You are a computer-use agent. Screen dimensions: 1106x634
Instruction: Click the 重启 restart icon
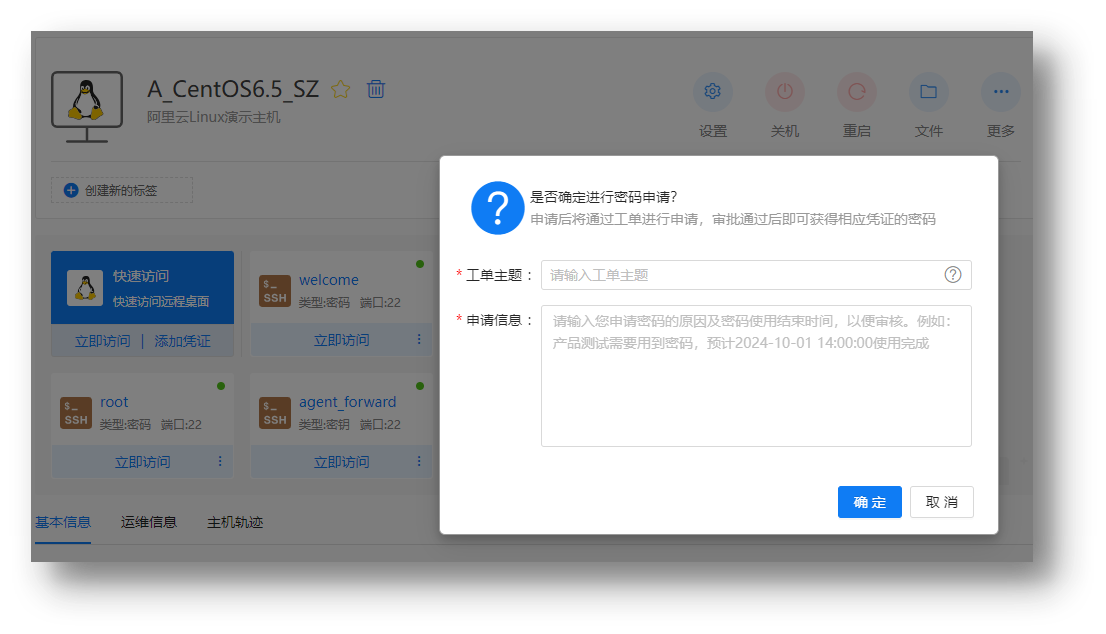(857, 92)
